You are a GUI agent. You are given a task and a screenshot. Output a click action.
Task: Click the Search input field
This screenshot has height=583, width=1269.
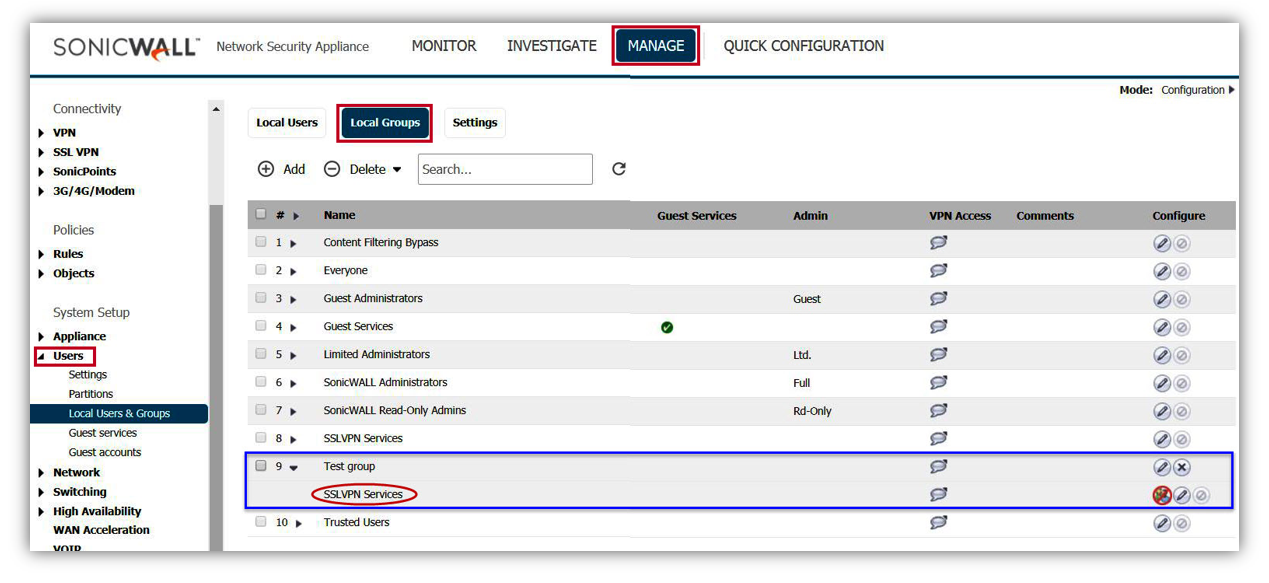[505, 169]
